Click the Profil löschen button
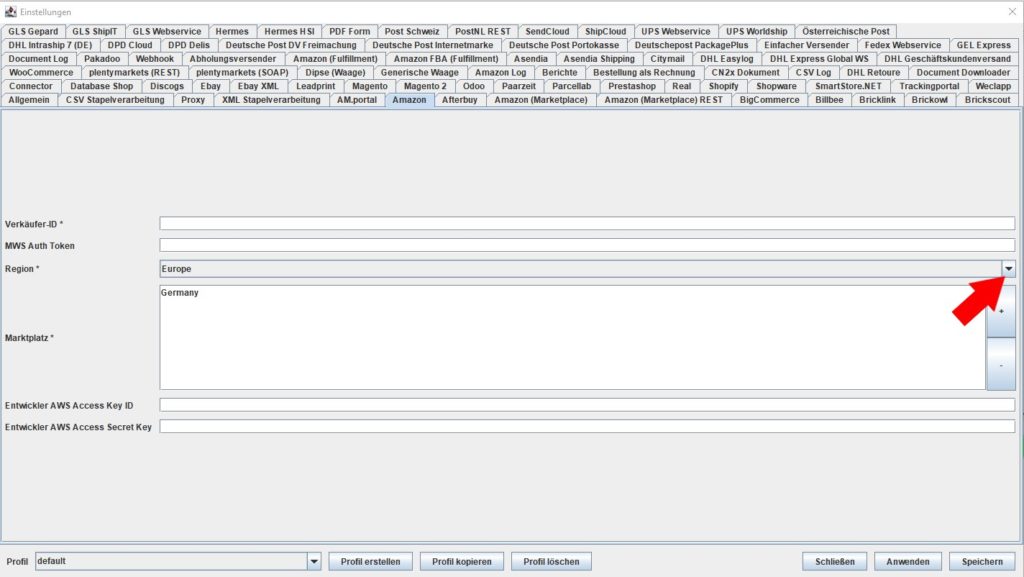This screenshot has height=577, width=1024. (551, 561)
